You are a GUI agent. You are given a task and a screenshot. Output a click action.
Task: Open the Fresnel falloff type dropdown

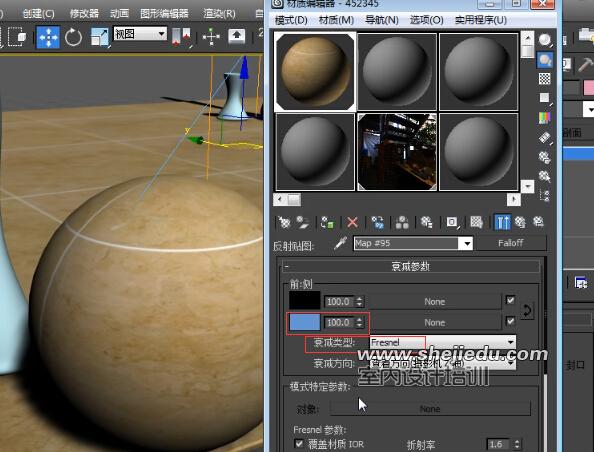click(442, 342)
